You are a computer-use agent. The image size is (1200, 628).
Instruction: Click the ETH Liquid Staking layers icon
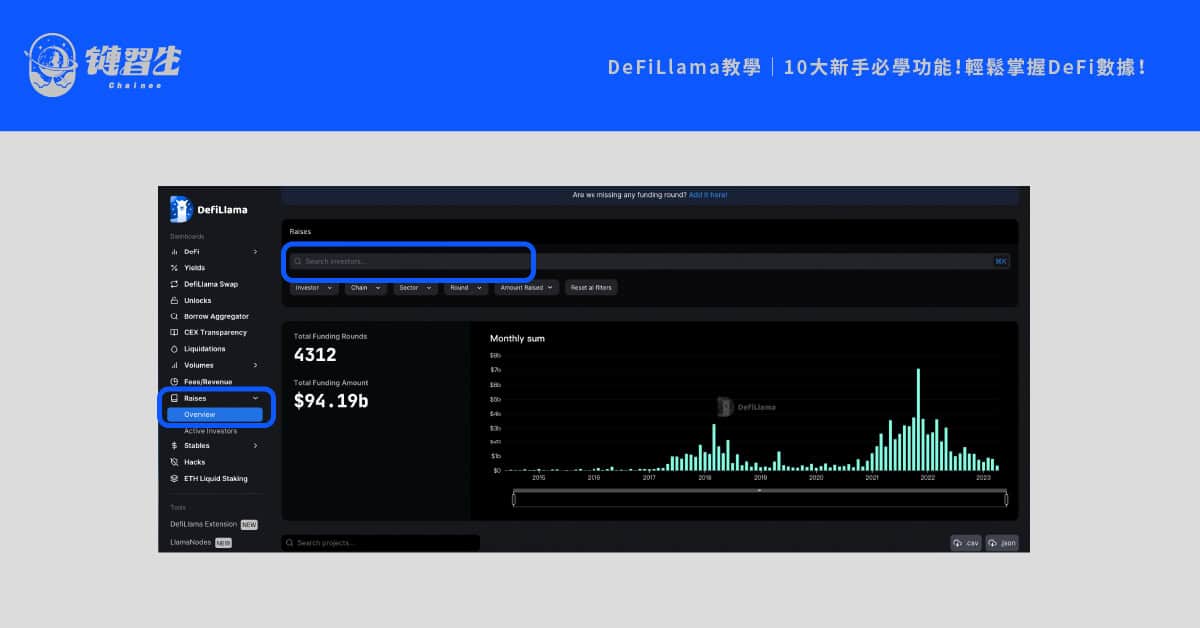[x=174, y=478]
